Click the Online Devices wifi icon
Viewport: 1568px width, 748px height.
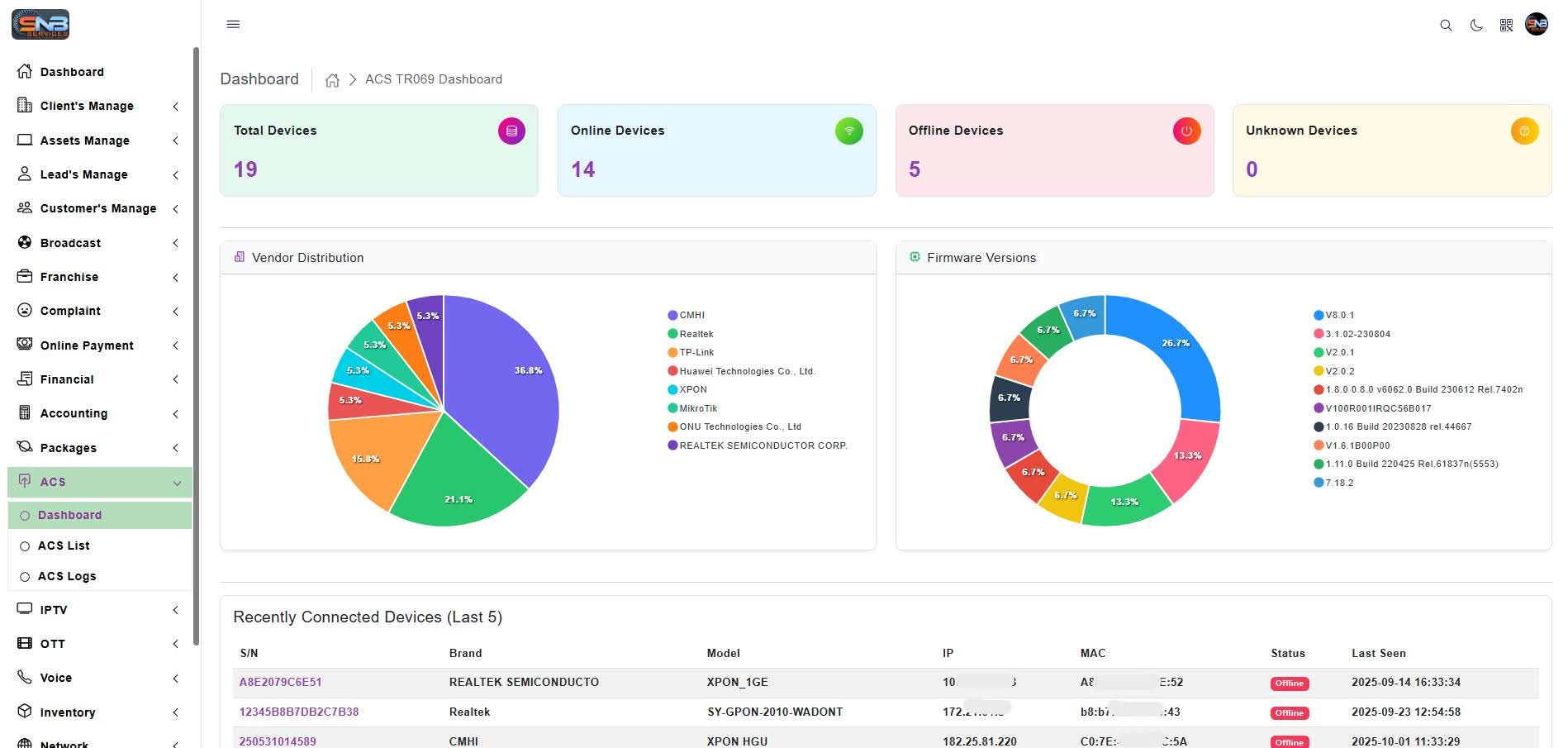(x=848, y=131)
